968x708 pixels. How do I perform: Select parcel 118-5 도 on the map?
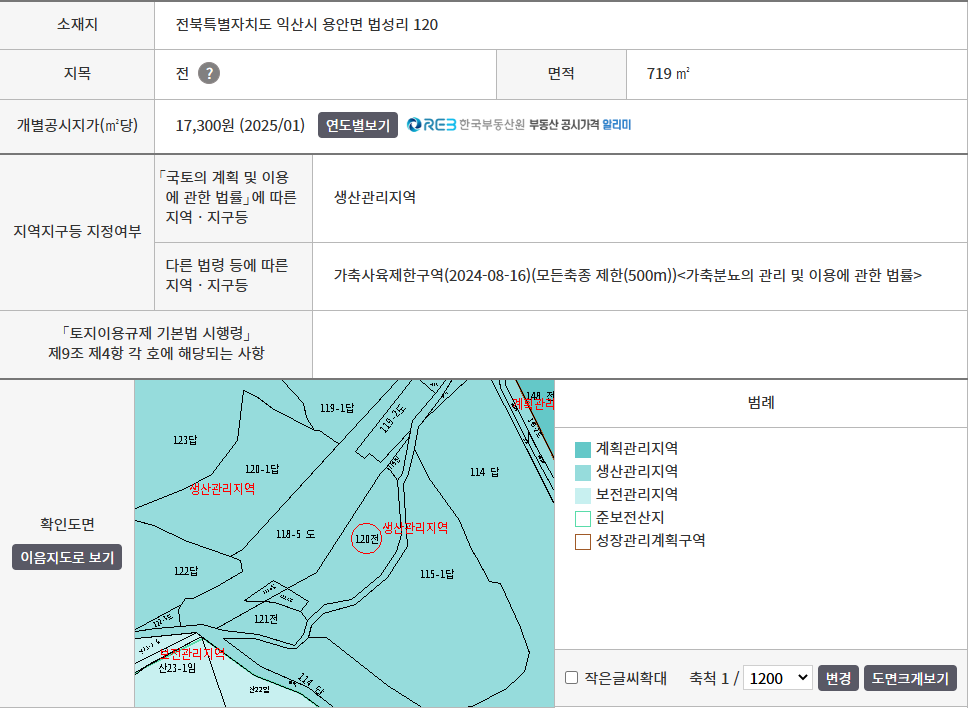295,535
